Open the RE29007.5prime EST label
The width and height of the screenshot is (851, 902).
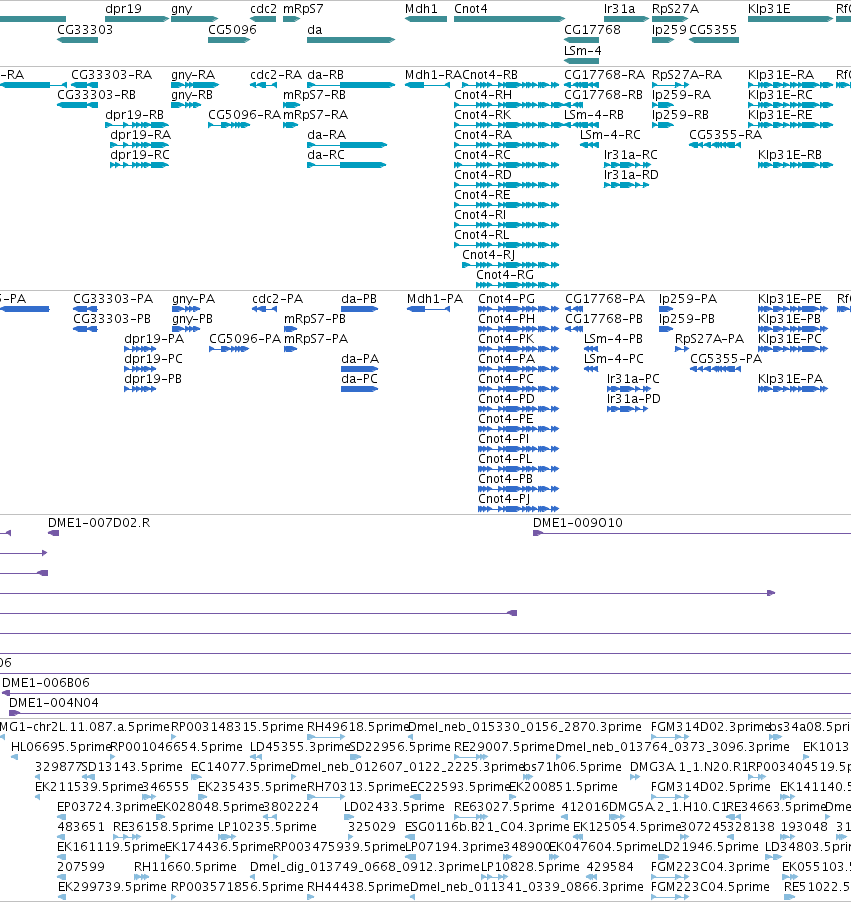504,747
